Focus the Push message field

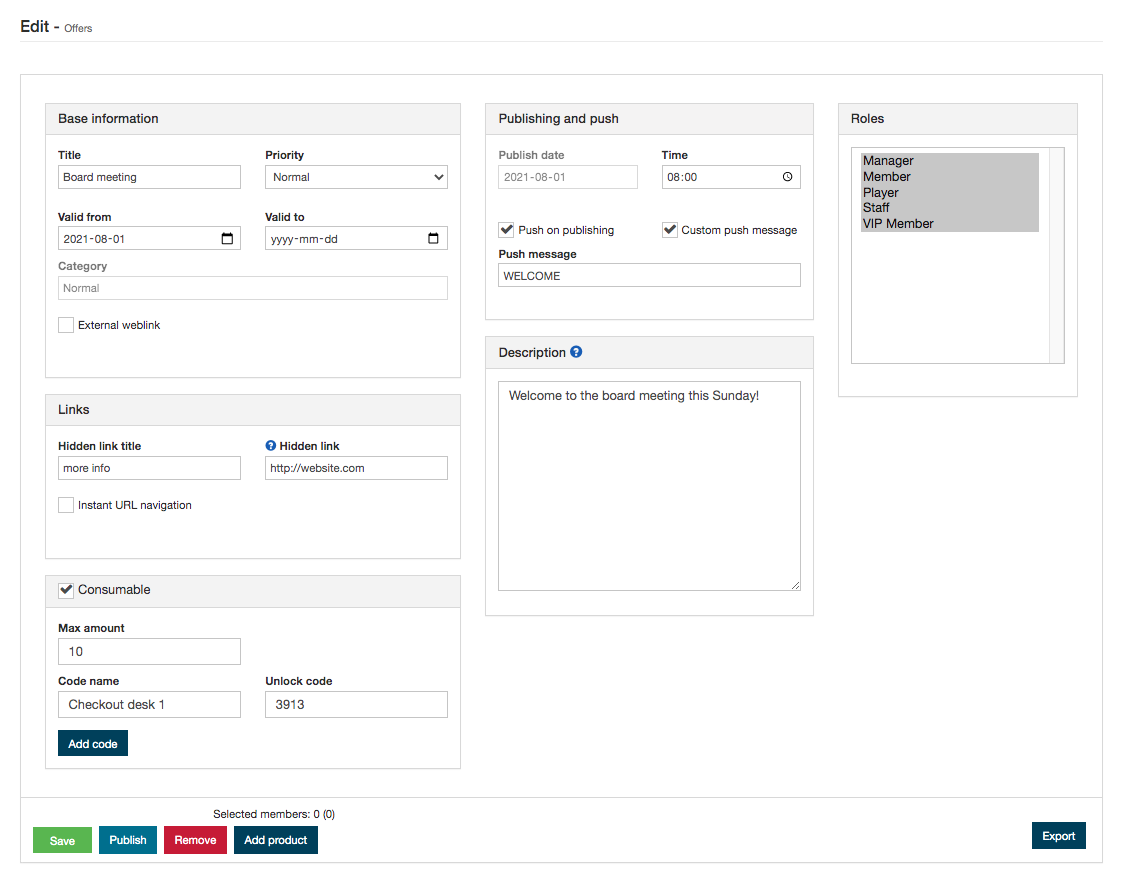650,275
